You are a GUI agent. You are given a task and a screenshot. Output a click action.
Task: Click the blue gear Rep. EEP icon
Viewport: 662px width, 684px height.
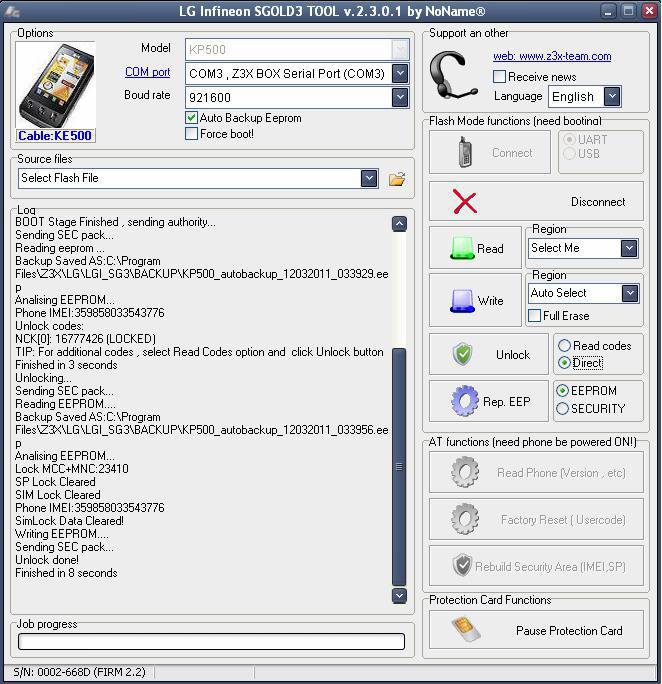point(465,400)
